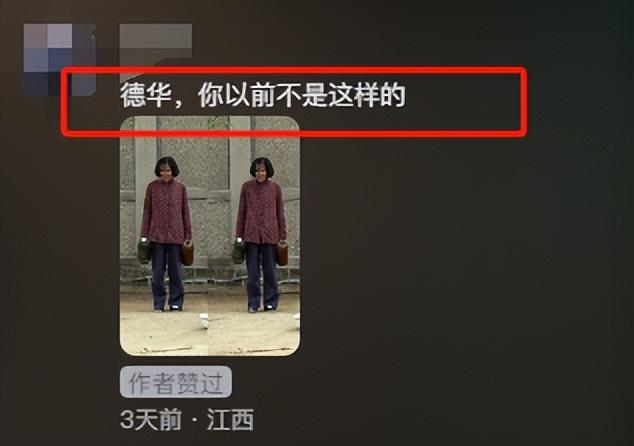634x446 pixels.
Task: Tap the 作者赞过 badge
Action: 176,382
